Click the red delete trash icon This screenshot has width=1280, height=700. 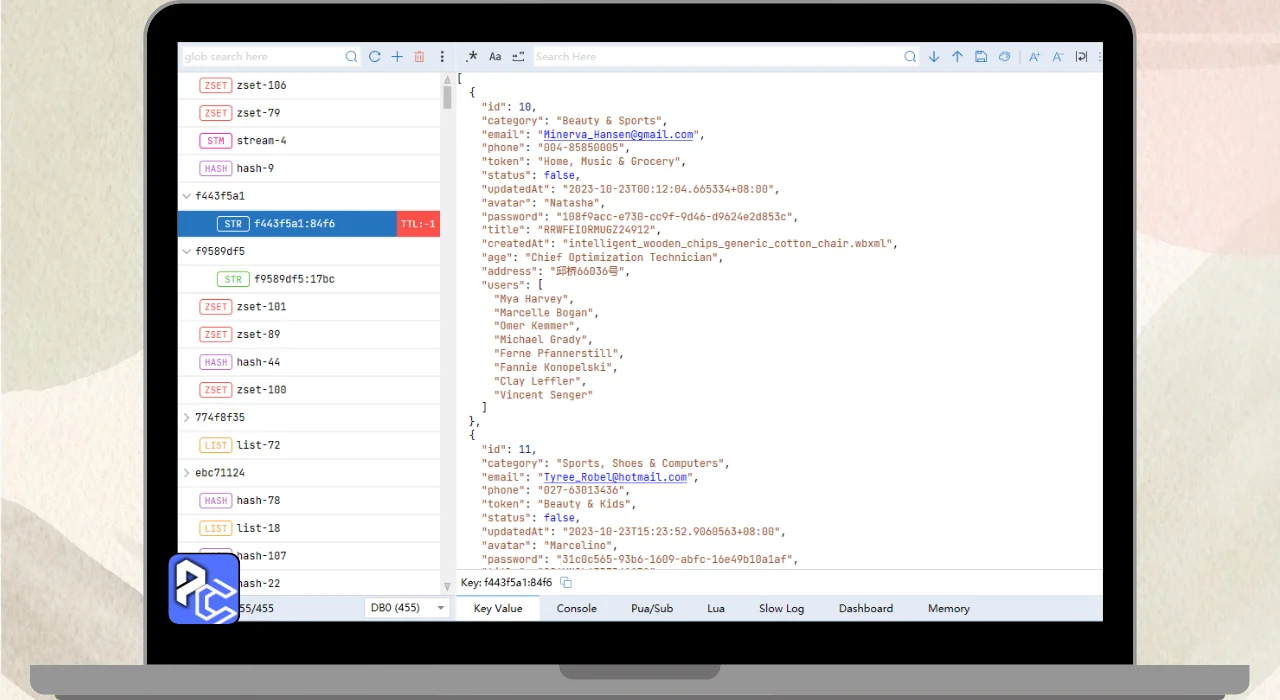[x=419, y=57]
